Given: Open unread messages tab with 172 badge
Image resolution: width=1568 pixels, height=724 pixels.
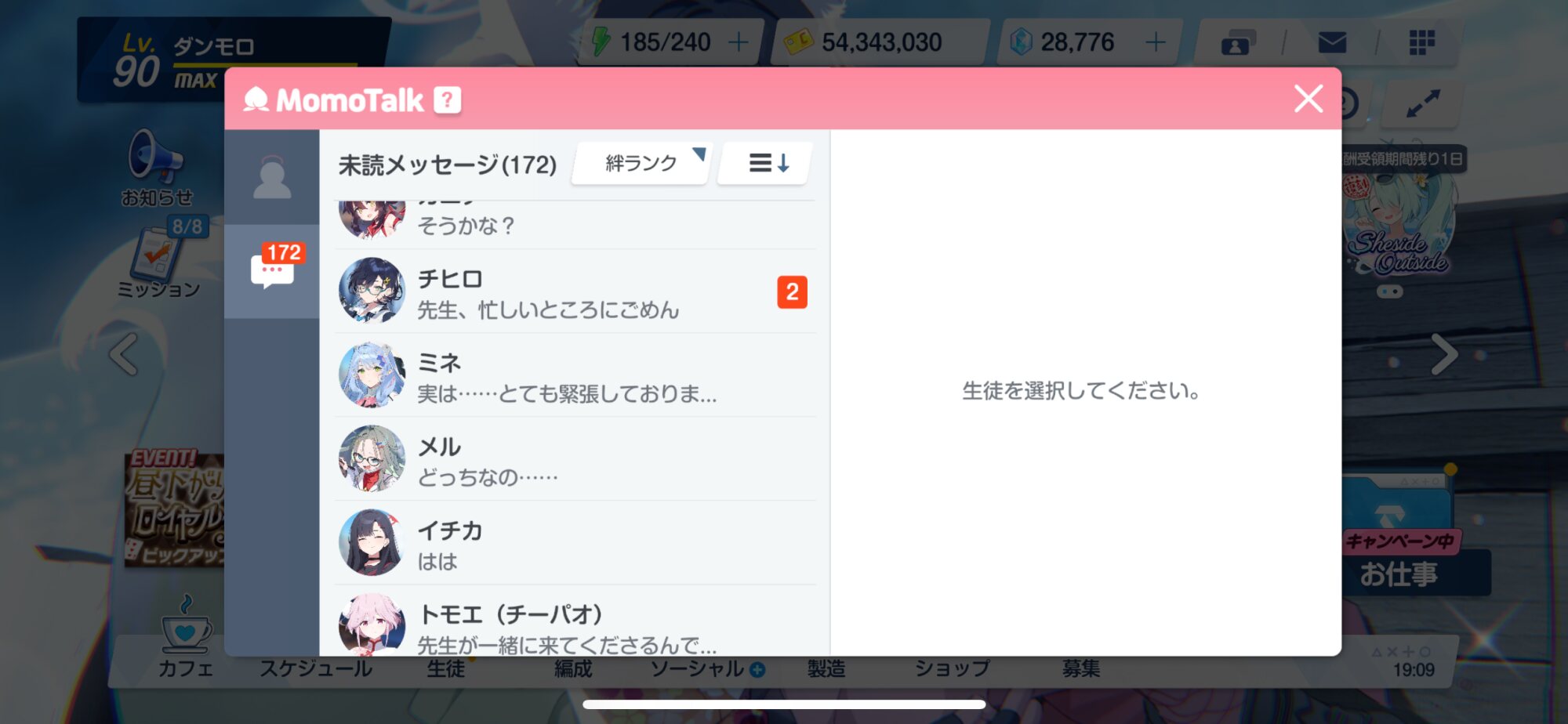Looking at the screenshot, I should [x=272, y=271].
